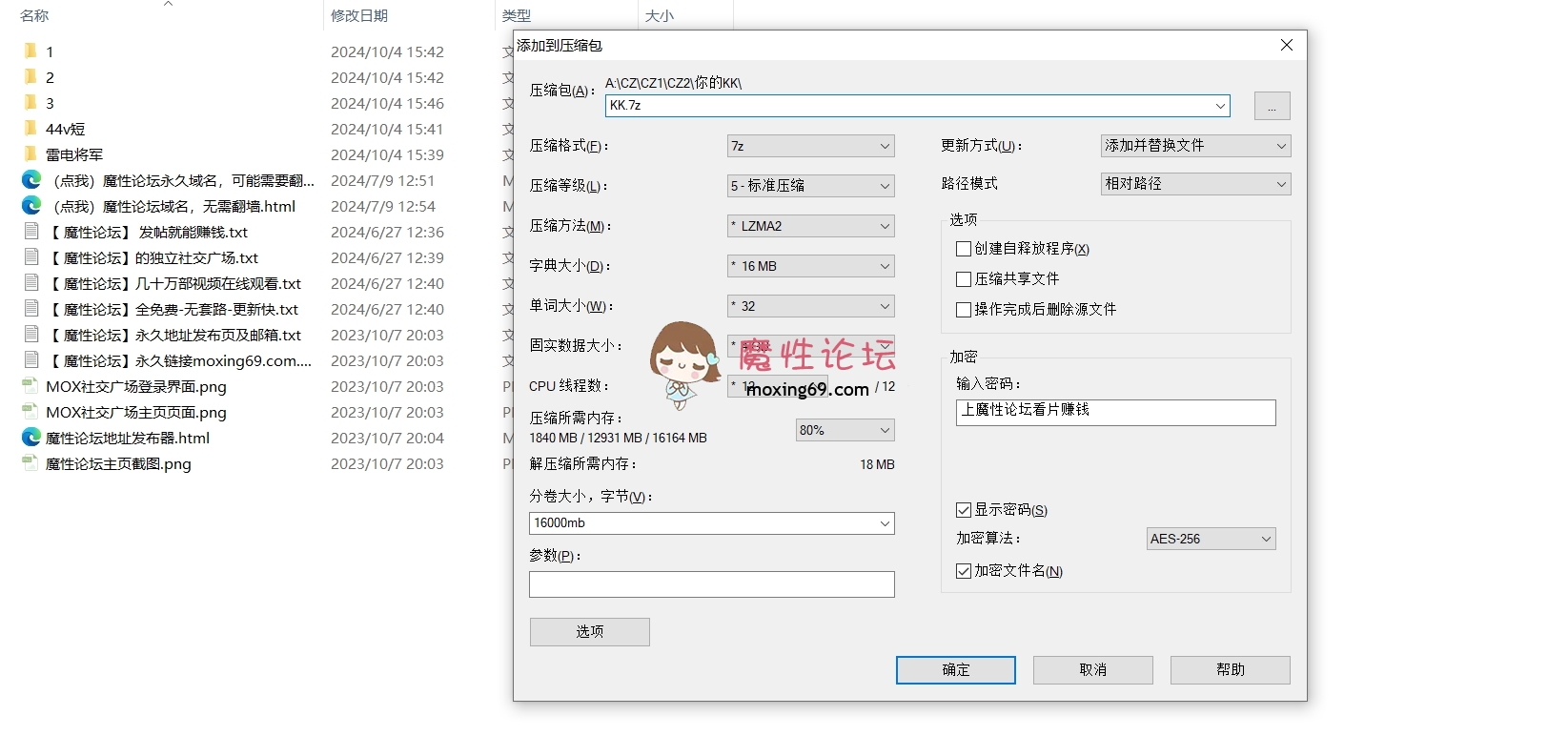Screen dimensions: 1568x736
Task: Enable 创建自释放程序 checkbox
Action: (x=964, y=249)
